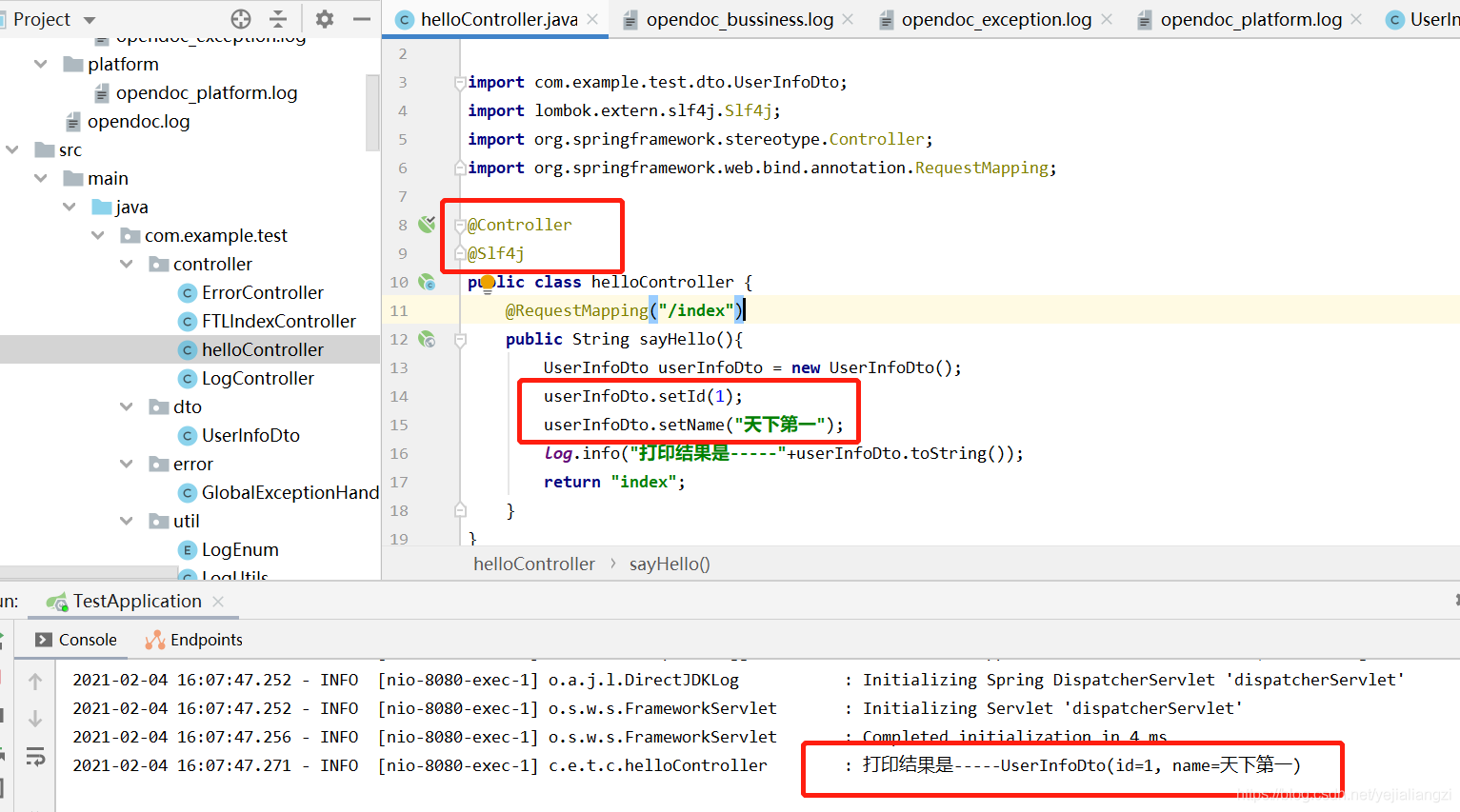
Task: Open Project panel settings gear
Action: click(325, 19)
